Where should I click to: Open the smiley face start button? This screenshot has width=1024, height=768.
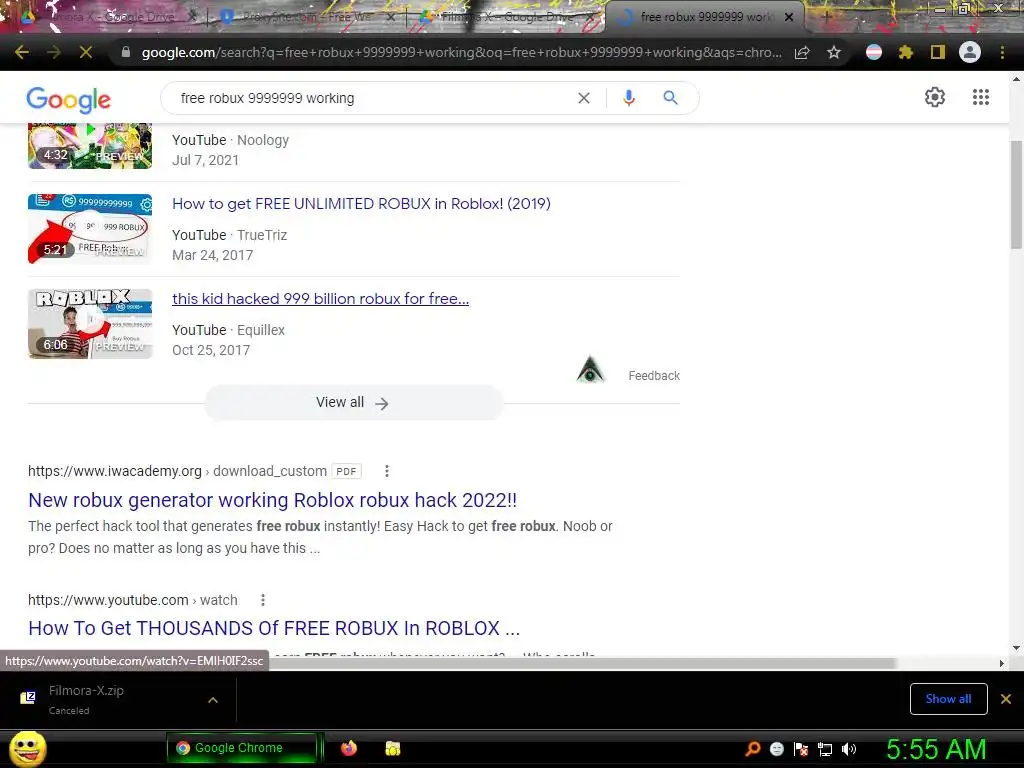(27, 748)
